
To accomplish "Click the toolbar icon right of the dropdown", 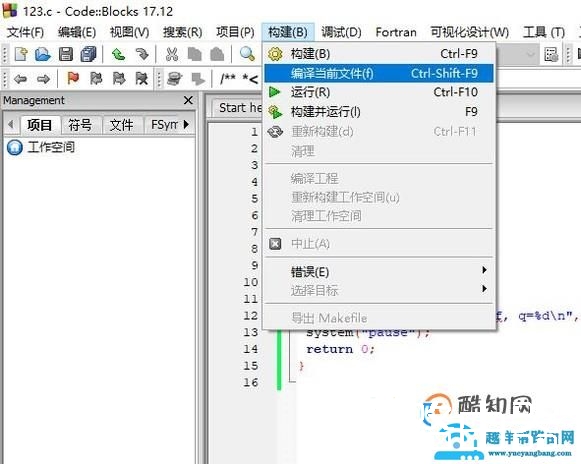I will (x=551, y=54).
